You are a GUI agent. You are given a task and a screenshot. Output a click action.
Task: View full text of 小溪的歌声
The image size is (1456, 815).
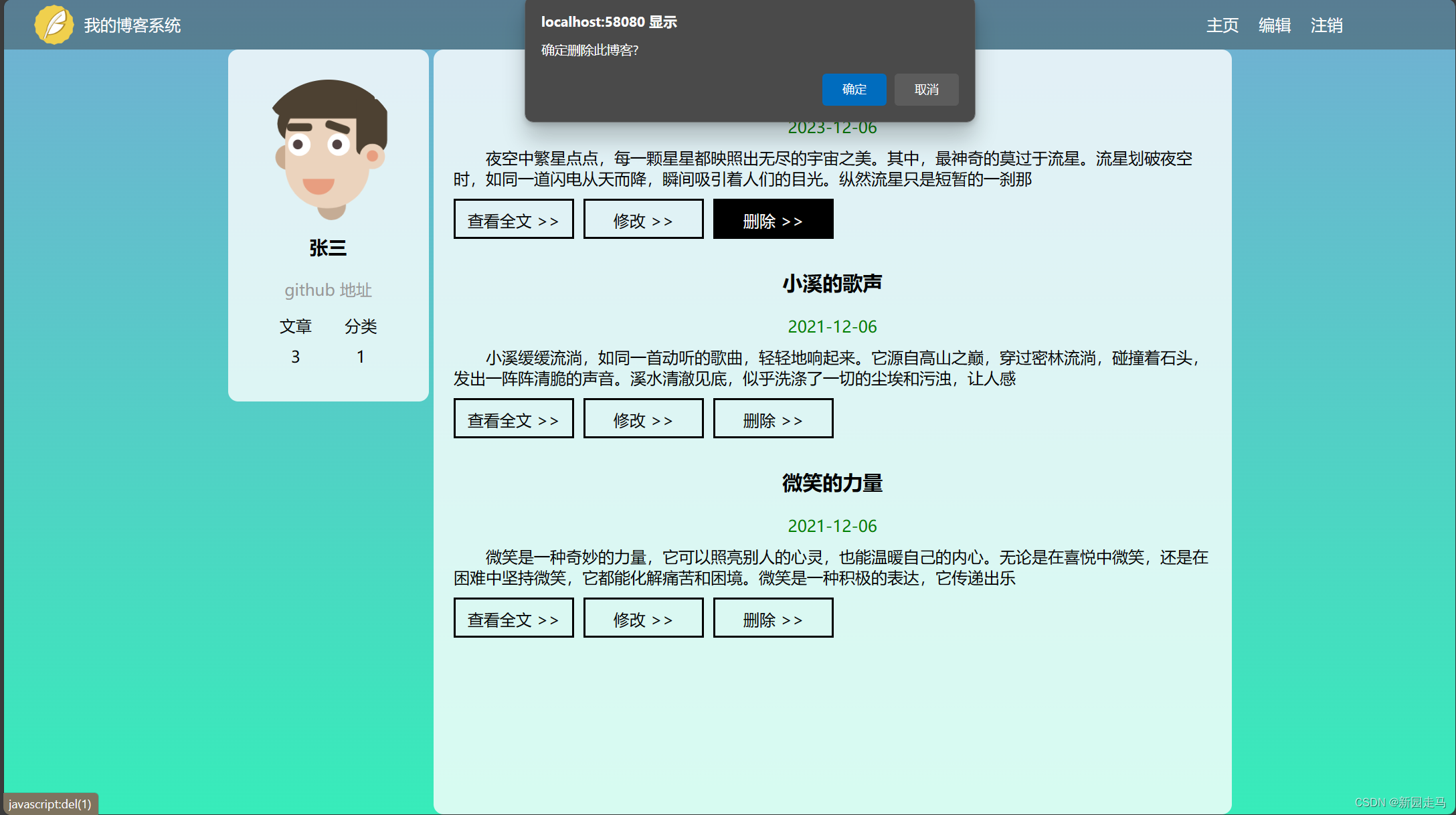coord(513,418)
